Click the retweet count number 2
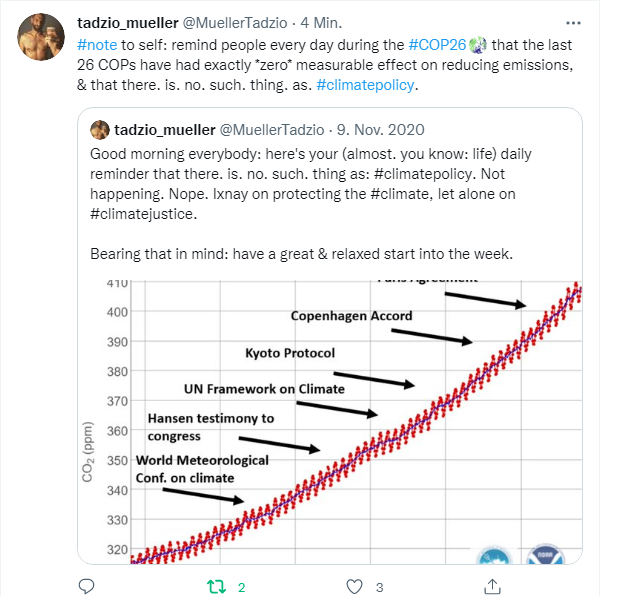Screen dimensions: 622x596 pos(242,587)
